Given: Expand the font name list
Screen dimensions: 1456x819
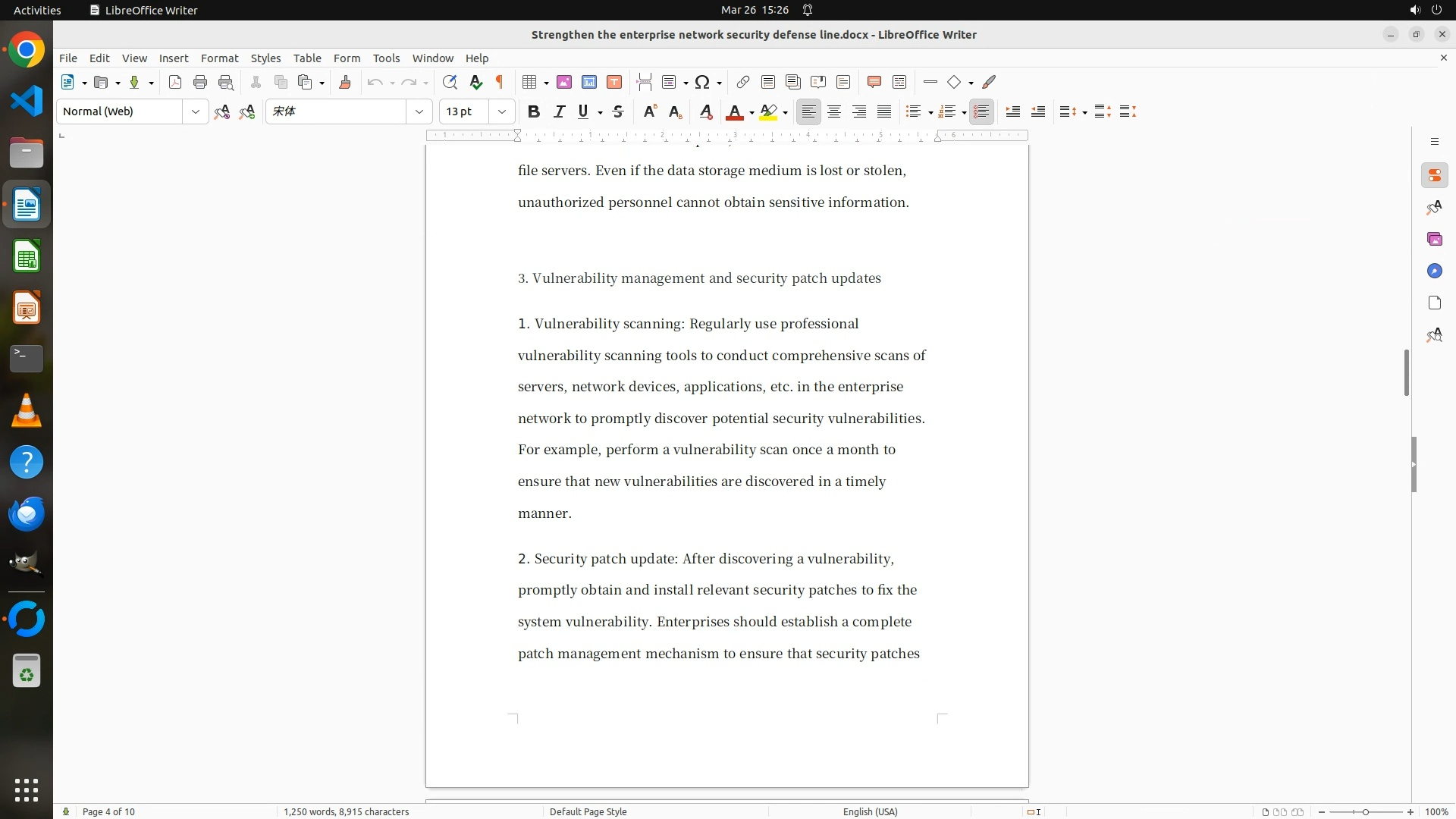Looking at the screenshot, I should [419, 112].
